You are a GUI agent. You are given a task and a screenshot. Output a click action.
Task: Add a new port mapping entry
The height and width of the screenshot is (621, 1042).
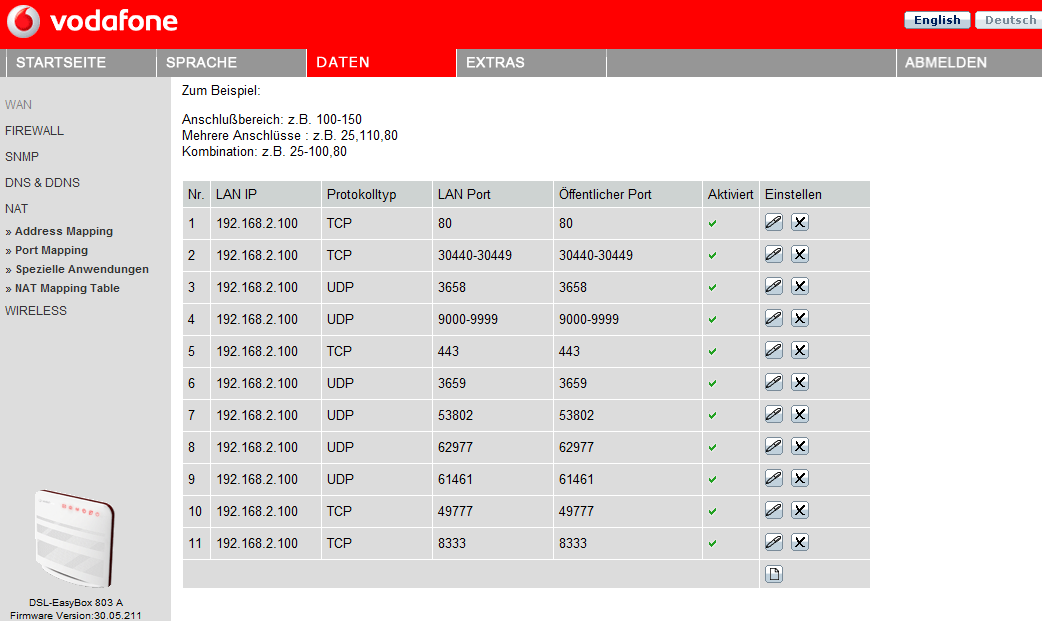click(x=774, y=574)
